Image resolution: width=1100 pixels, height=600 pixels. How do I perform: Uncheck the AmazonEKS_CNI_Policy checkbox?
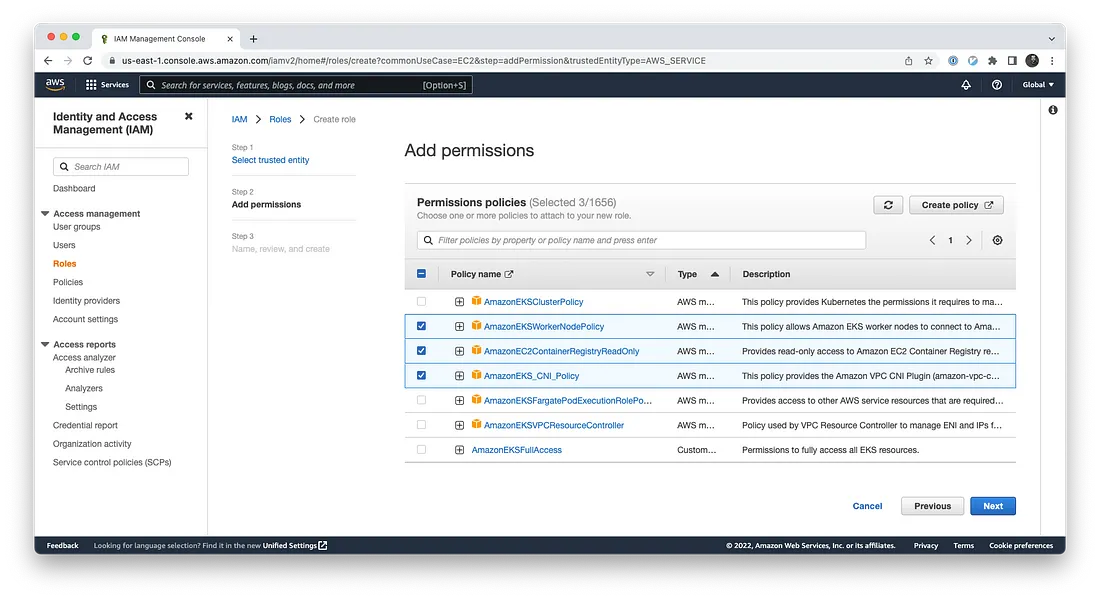pyautogui.click(x=421, y=375)
